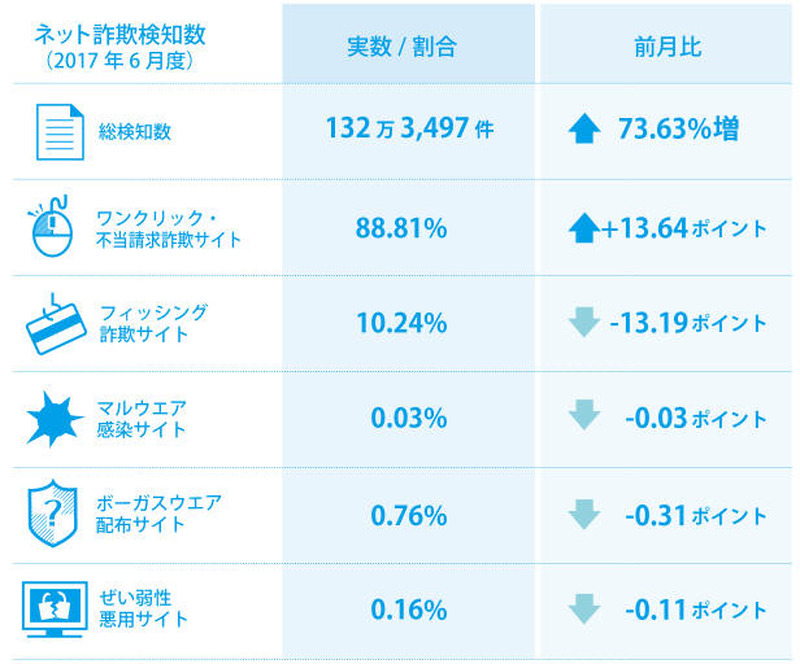Click the 132万3,497件 total value

click(x=409, y=130)
